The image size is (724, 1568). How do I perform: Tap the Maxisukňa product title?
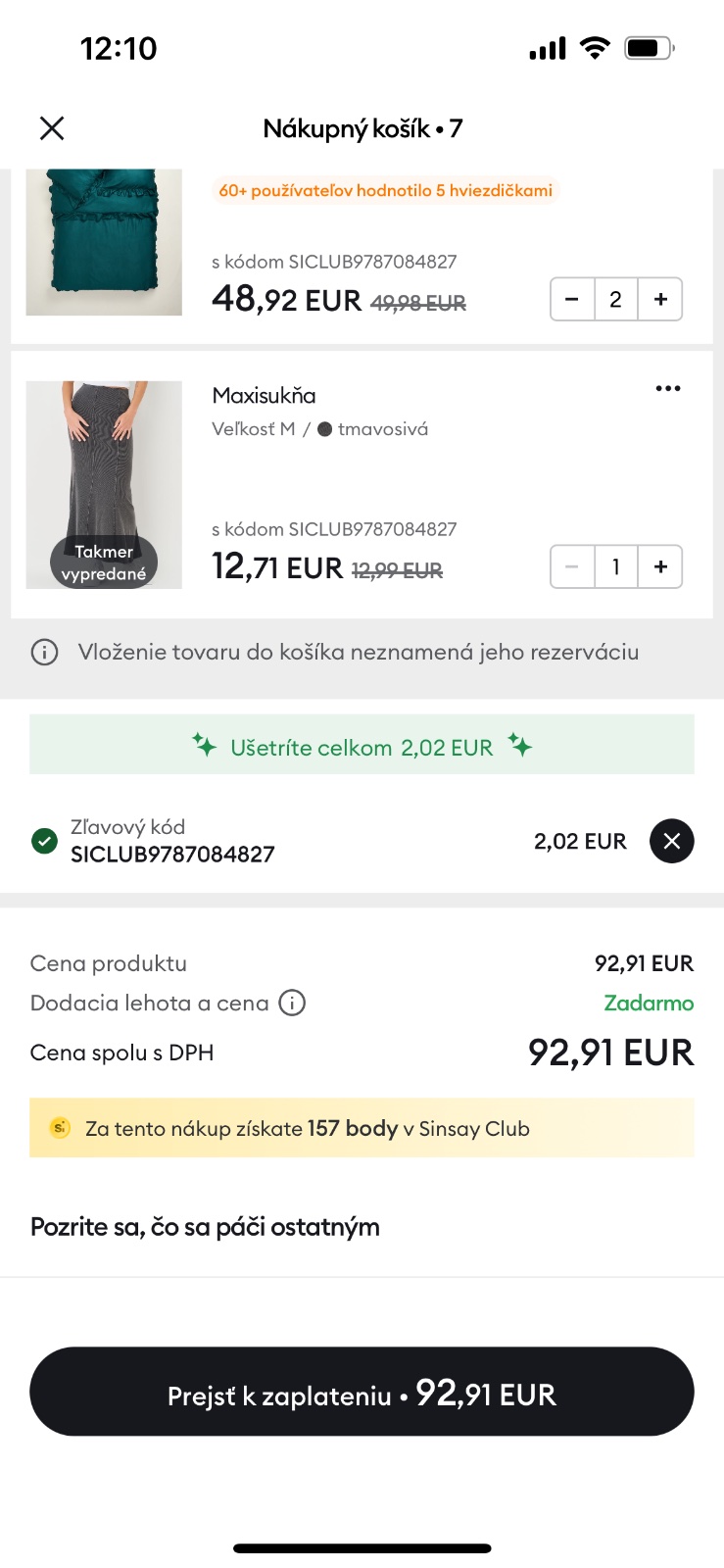(x=264, y=396)
